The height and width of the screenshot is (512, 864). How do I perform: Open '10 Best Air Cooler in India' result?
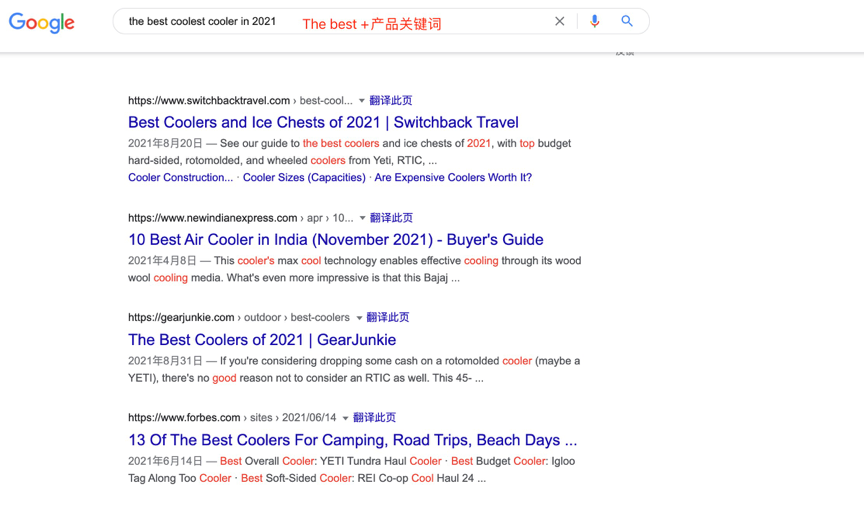[336, 240]
